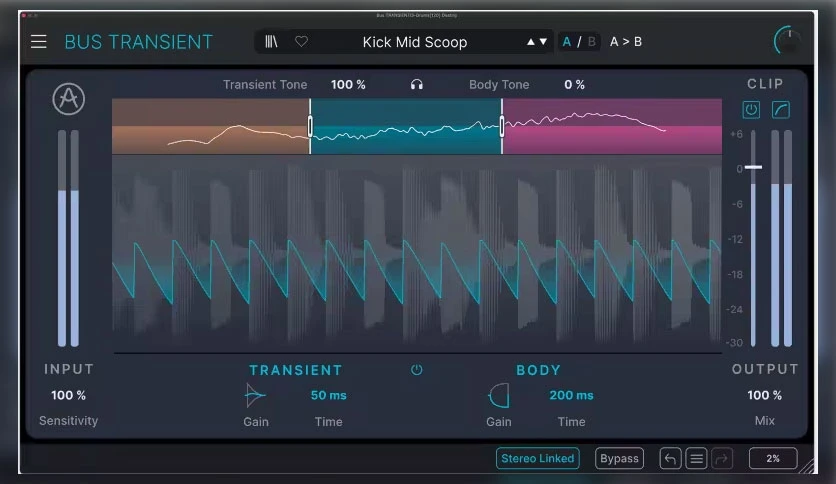The image size is (836, 484).
Task: Copy settings with A > B
Action: click(x=626, y=42)
